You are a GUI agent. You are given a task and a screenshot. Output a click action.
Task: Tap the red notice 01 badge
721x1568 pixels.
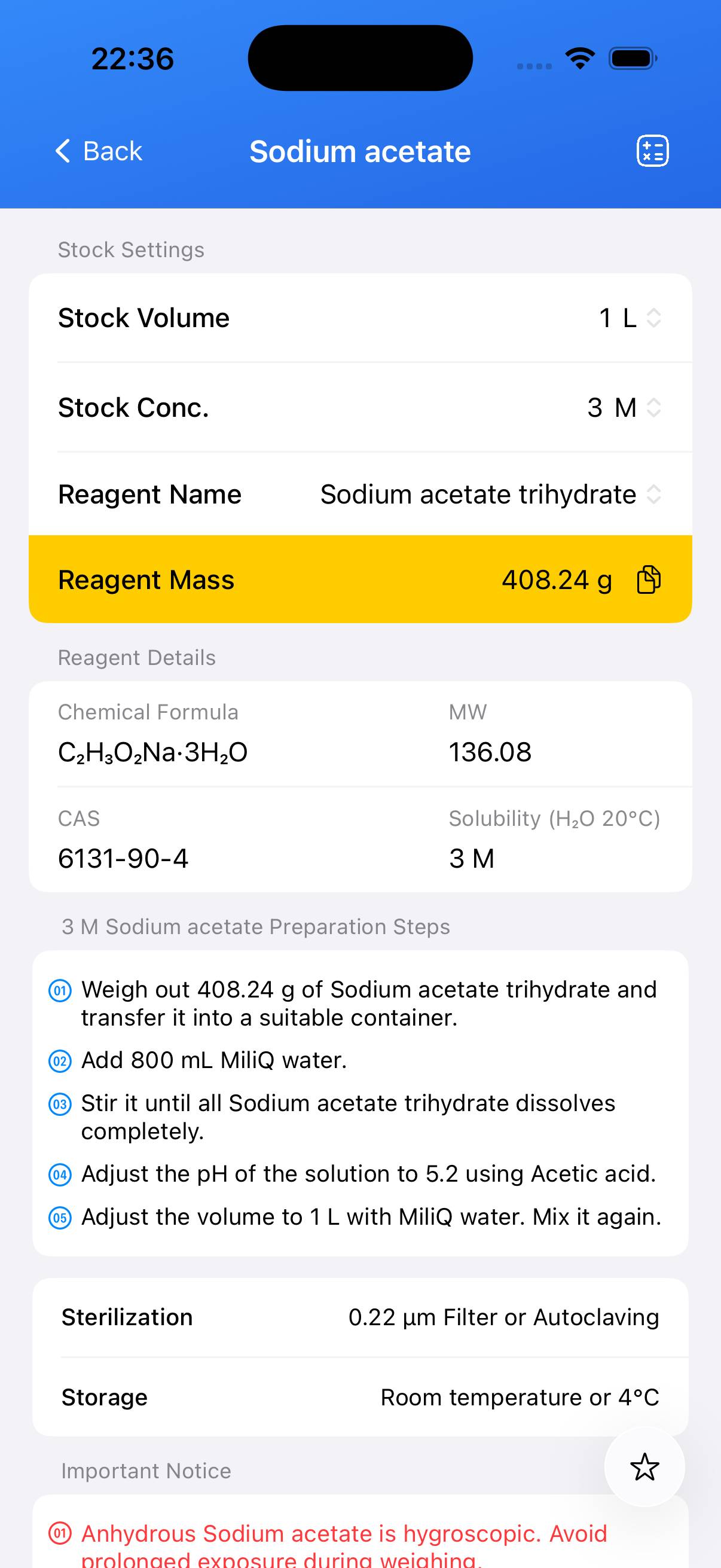tap(60, 1533)
